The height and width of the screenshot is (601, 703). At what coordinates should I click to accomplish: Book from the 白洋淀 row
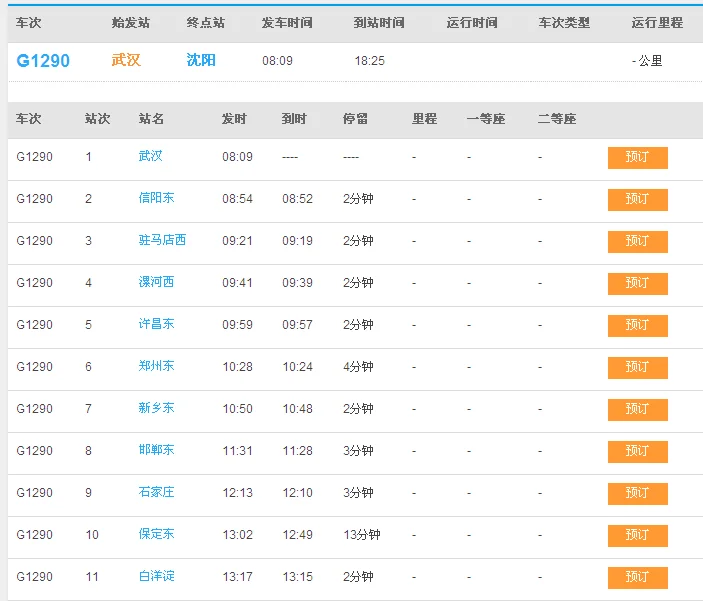click(637, 577)
